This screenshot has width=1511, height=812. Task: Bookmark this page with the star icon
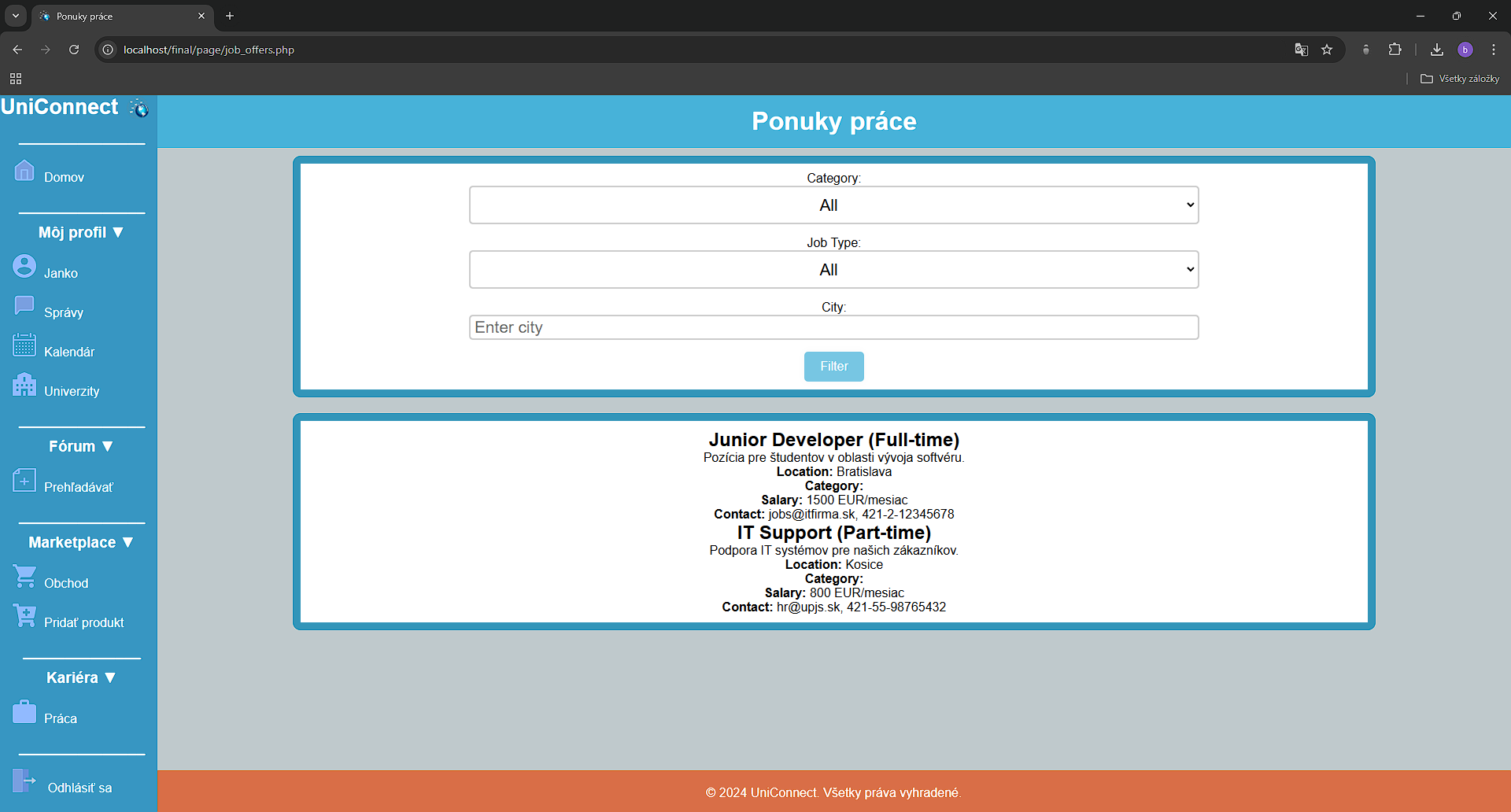point(1327,50)
